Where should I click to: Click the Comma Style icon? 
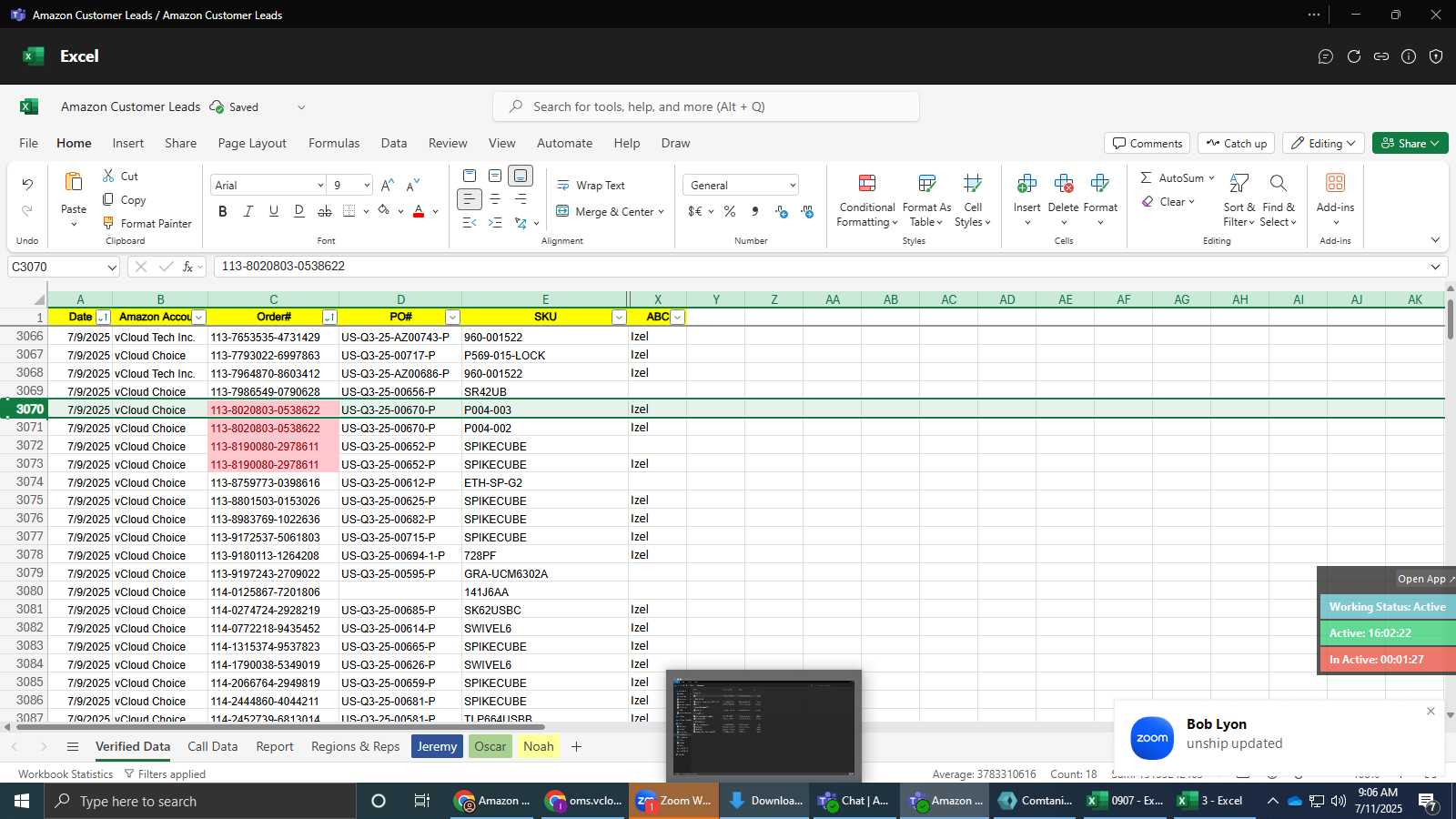pyautogui.click(x=755, y=211)
